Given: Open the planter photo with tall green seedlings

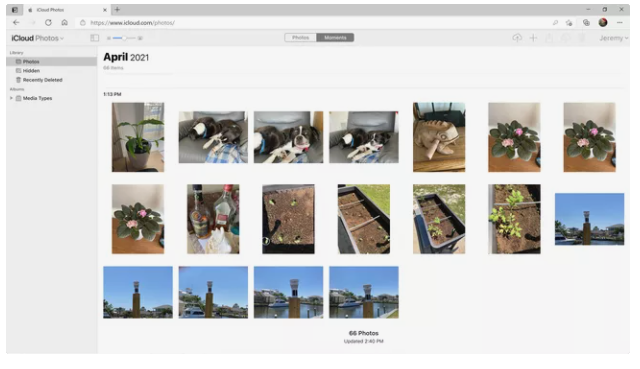Looking at the screenshot, I should (514, 219).
